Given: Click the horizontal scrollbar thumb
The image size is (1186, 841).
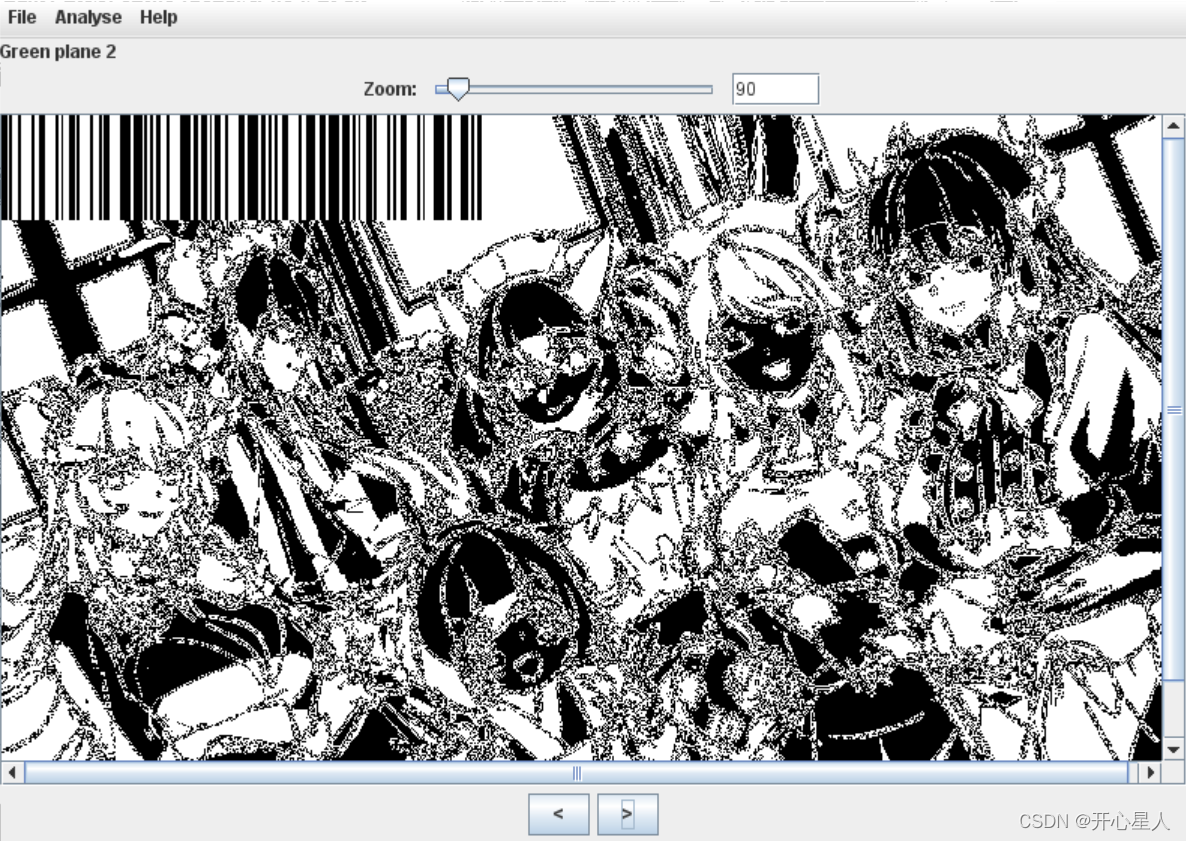Looking at the screenshot, I should click(576, 772).
